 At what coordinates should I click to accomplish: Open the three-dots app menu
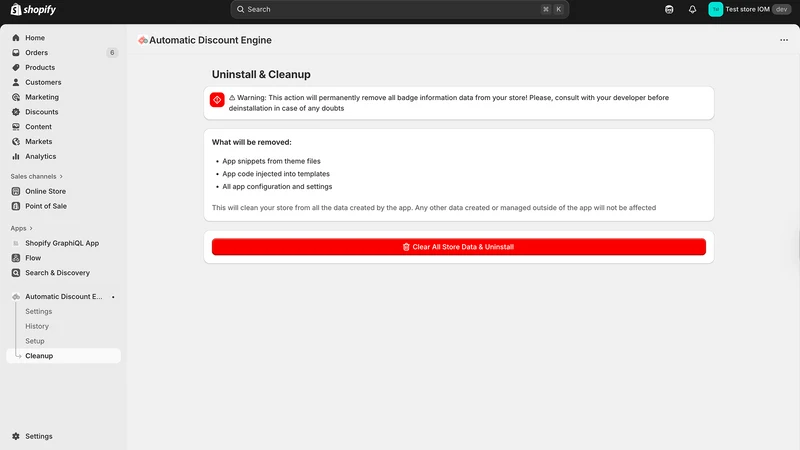coord(784,40)
